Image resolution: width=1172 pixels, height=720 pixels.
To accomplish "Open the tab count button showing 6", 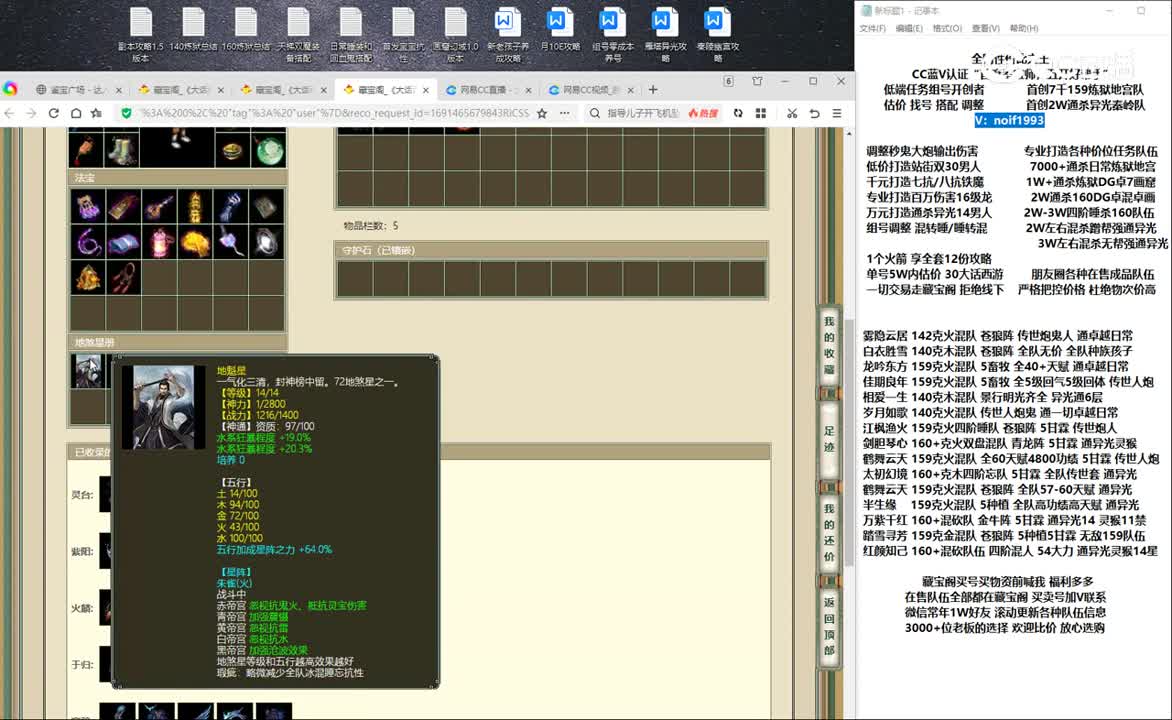I will (728, 81).
